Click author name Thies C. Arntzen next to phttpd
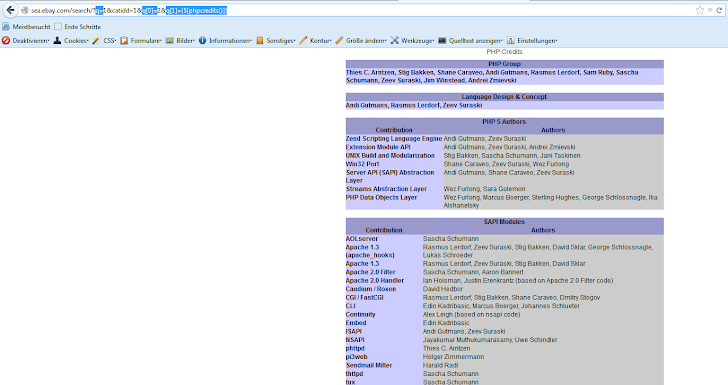Viewport: 728px width, 385px height. pyautogui.click(x=447, y=348)
